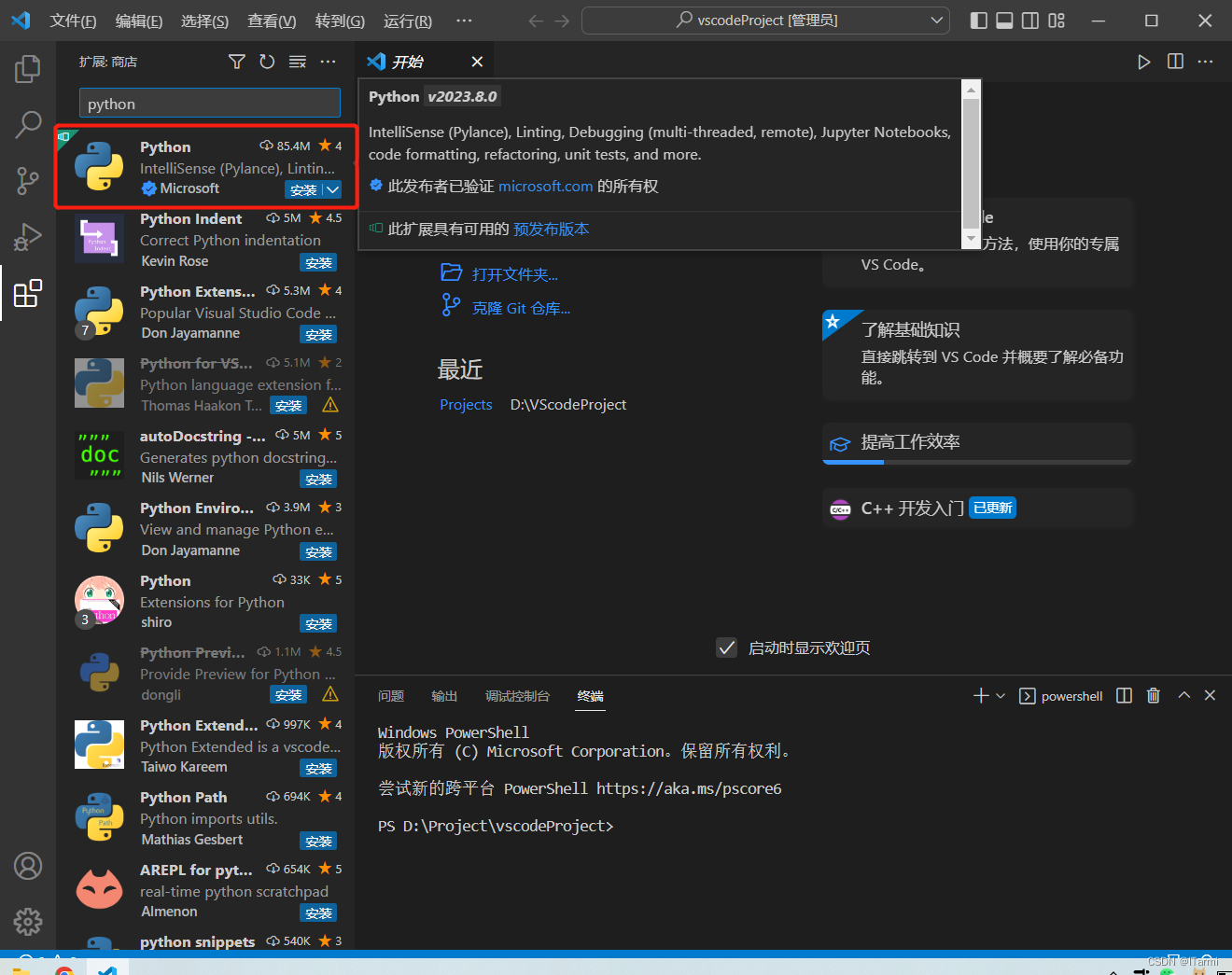
Task: Maximize the terminal panel size
Action: point(1184,696)
